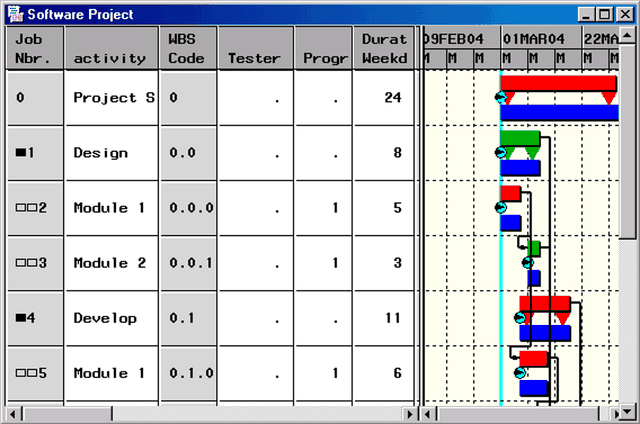Click right arrow of the table horizontal scrollbar
The height and width of the screenshot is (424, 640).
click(409, 413)
